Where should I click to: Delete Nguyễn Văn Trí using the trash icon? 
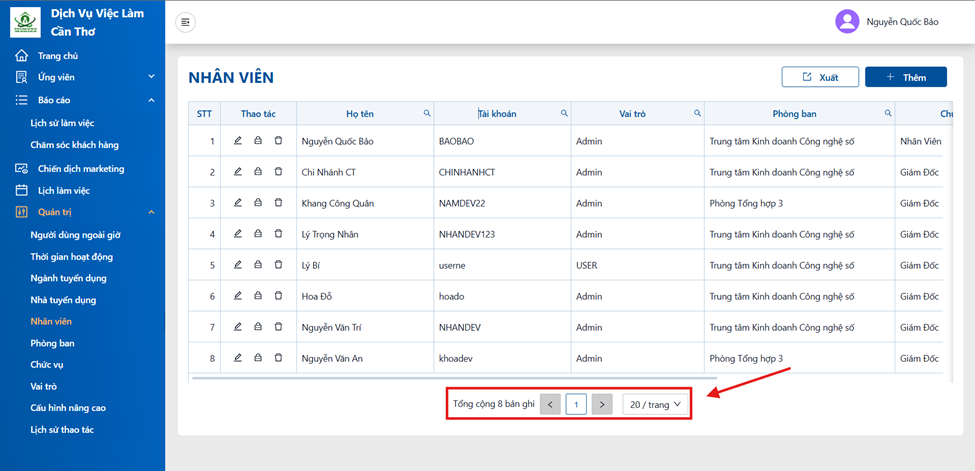(x=278, y=327)
